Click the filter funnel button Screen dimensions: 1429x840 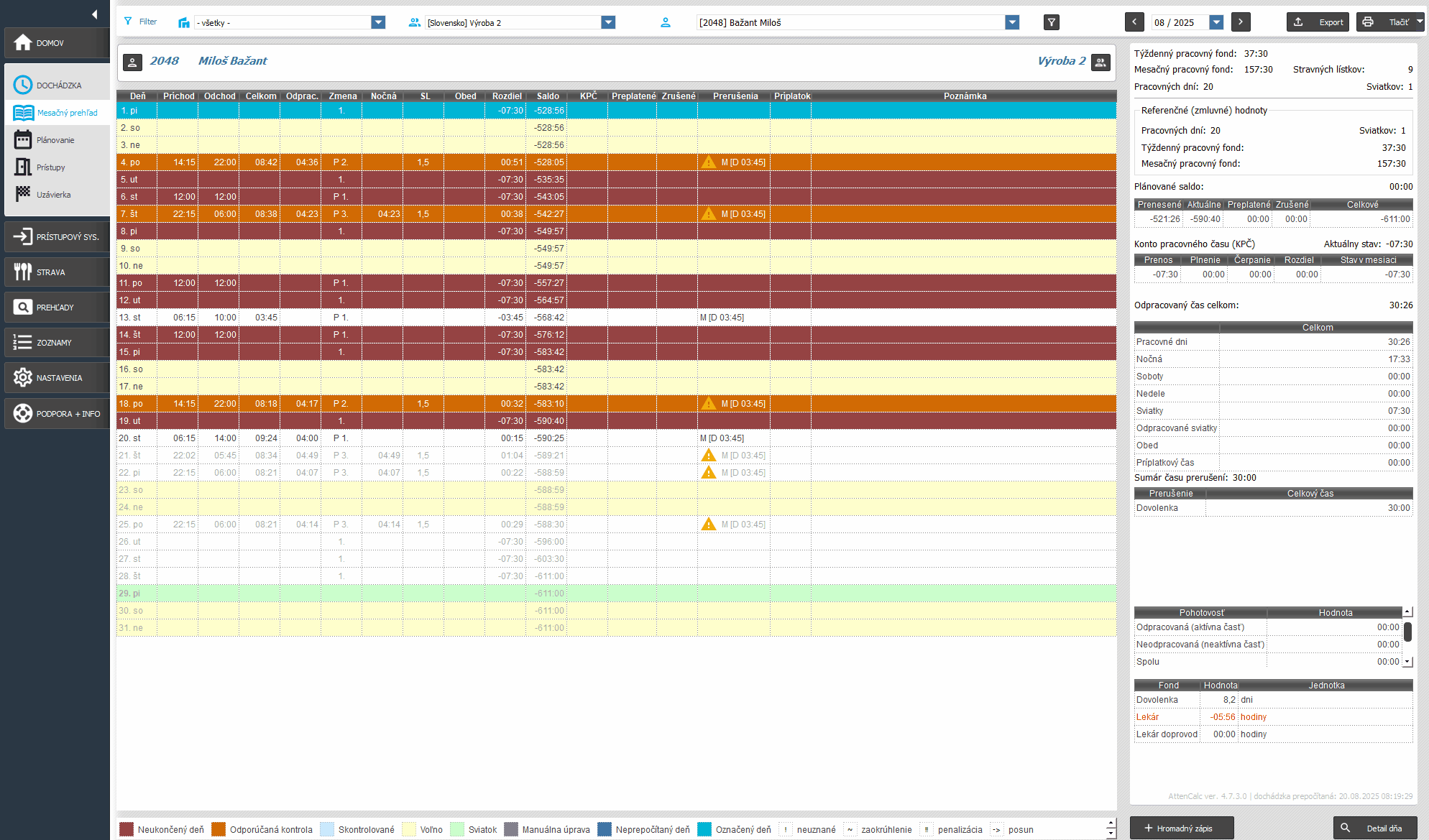(1051, 22)
